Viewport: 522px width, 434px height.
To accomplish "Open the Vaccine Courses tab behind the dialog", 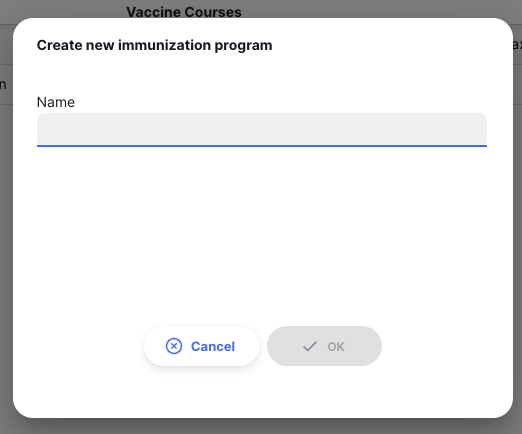I will (184, 12).
